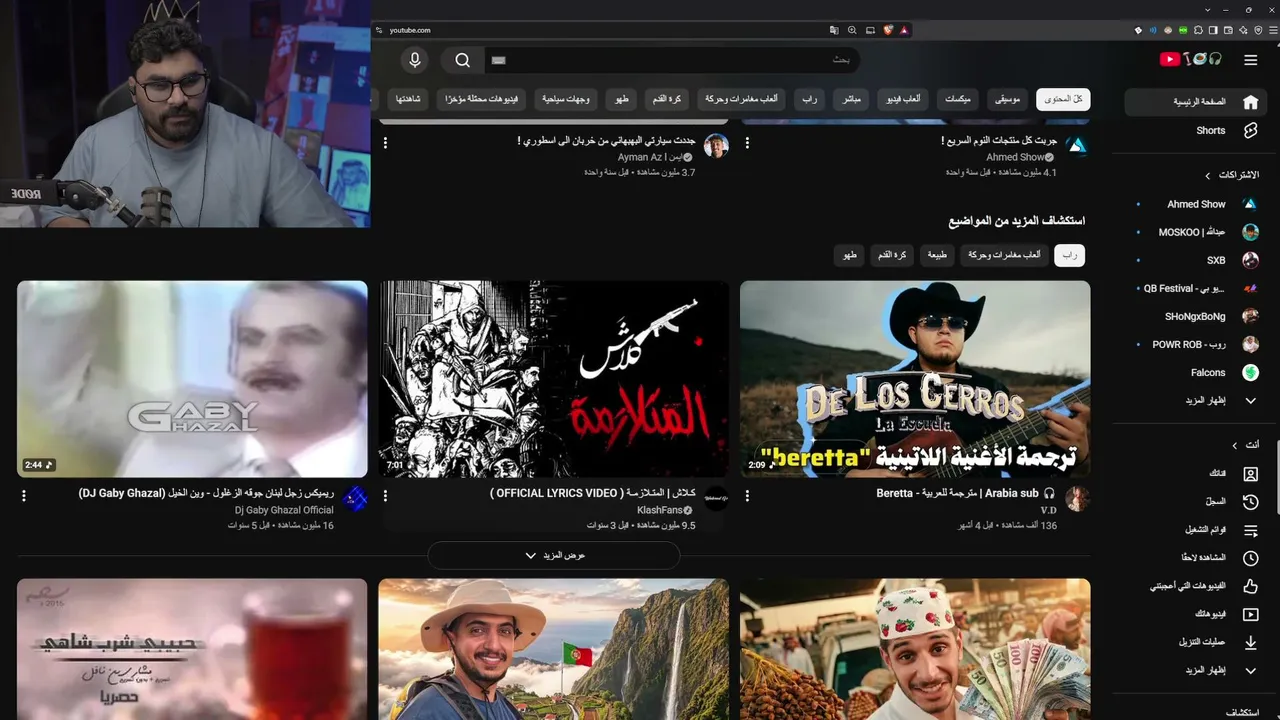Select راب chip under استكشاف المزيد من المواضيع
Viewport: 1280px width, 720px height.
tap(1070, 255)
